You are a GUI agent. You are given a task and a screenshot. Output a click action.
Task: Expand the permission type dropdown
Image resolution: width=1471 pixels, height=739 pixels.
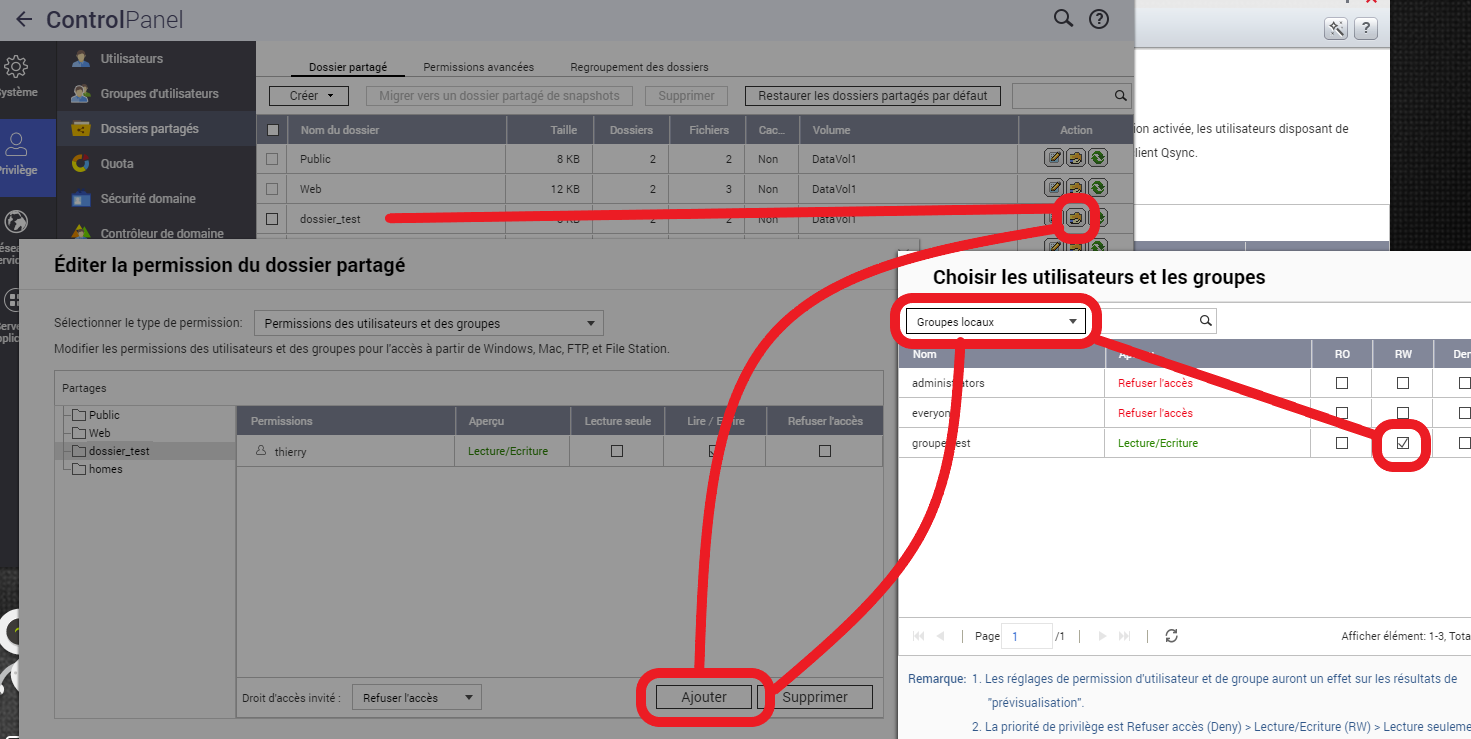428,323
